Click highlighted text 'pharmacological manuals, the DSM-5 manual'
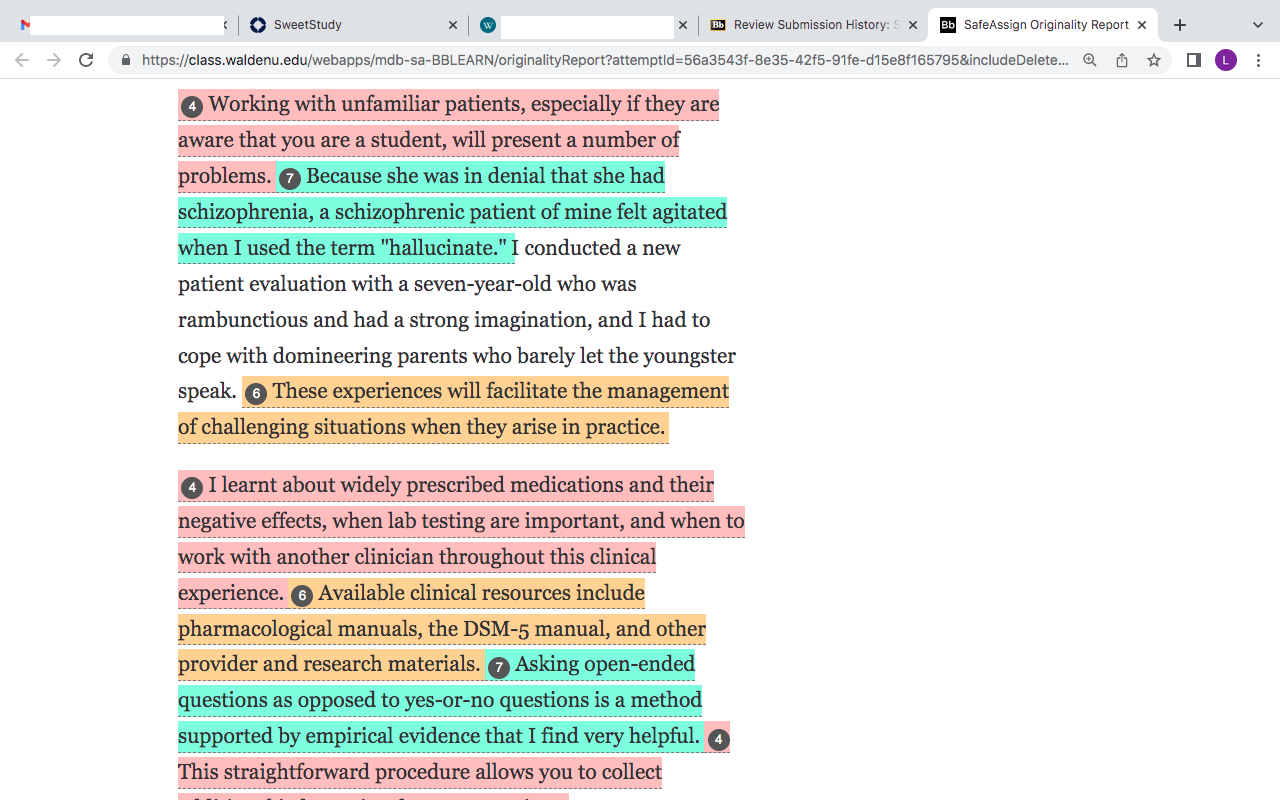Image resolution: width=1280 pixels, height=800 pixels. [x=393, y=629]
